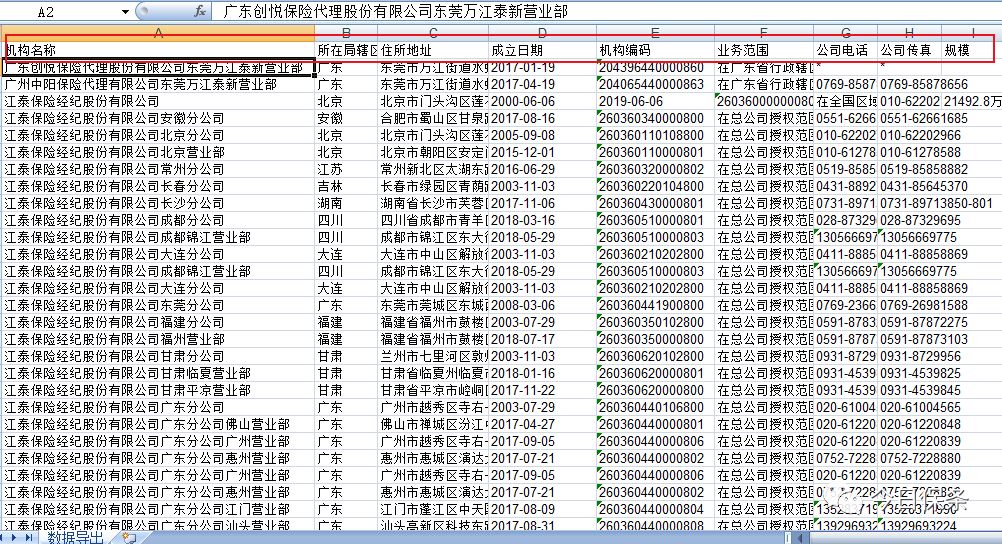1002x544 pixels.
Task: Select the 公司电话 header cell
Action: [x=845, y=51]
